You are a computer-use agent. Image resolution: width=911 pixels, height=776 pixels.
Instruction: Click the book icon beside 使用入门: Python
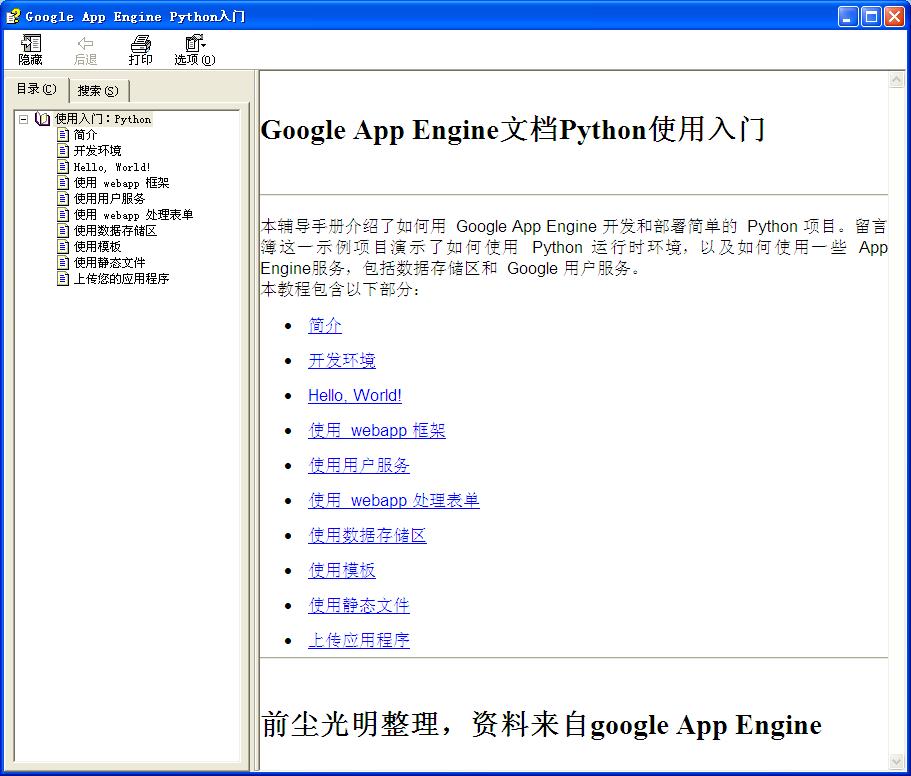[42, 119]
